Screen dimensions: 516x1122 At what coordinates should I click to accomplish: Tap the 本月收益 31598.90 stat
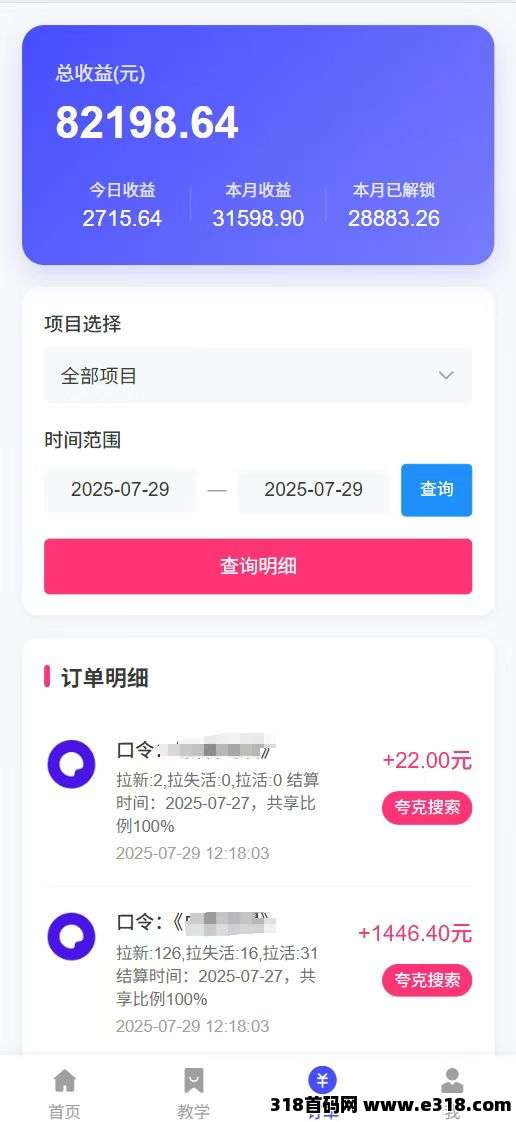pyautogui.click(x=258, y=205)
